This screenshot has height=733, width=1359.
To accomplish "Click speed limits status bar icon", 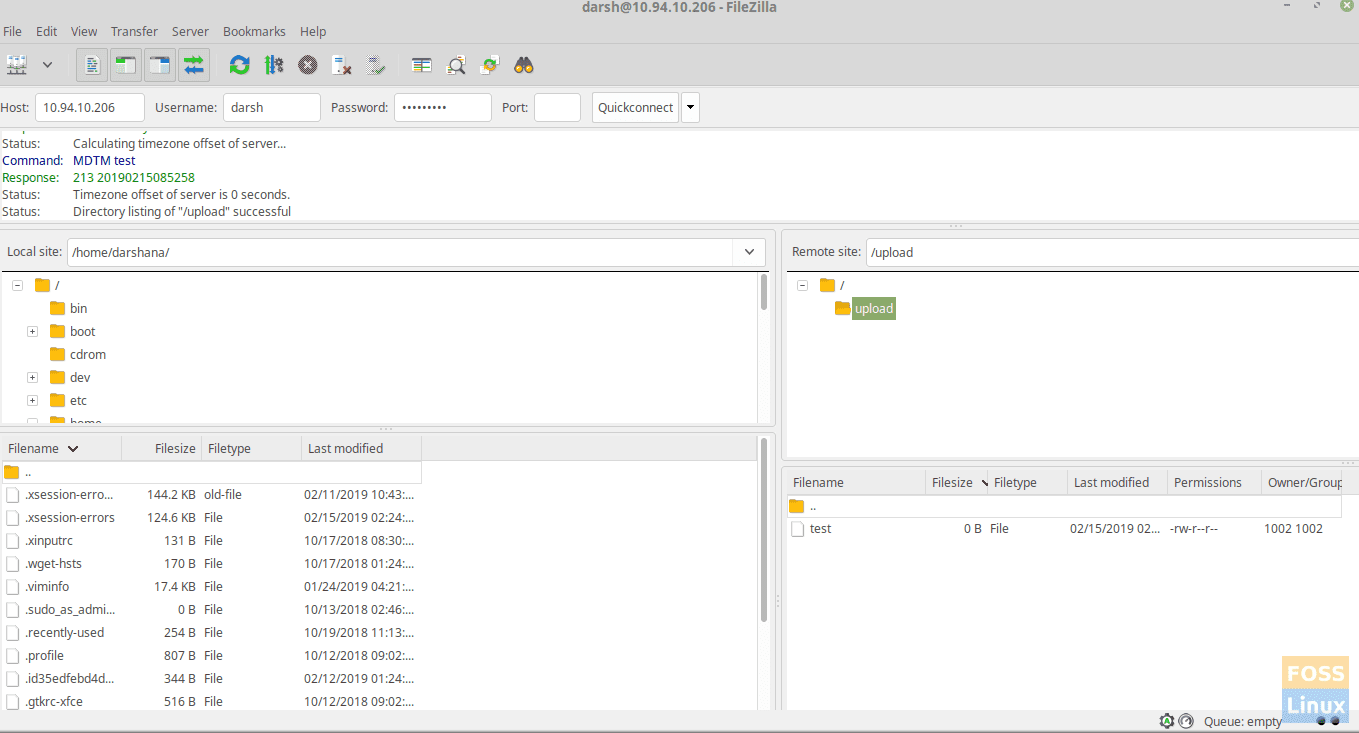I will click(1186, 721).
